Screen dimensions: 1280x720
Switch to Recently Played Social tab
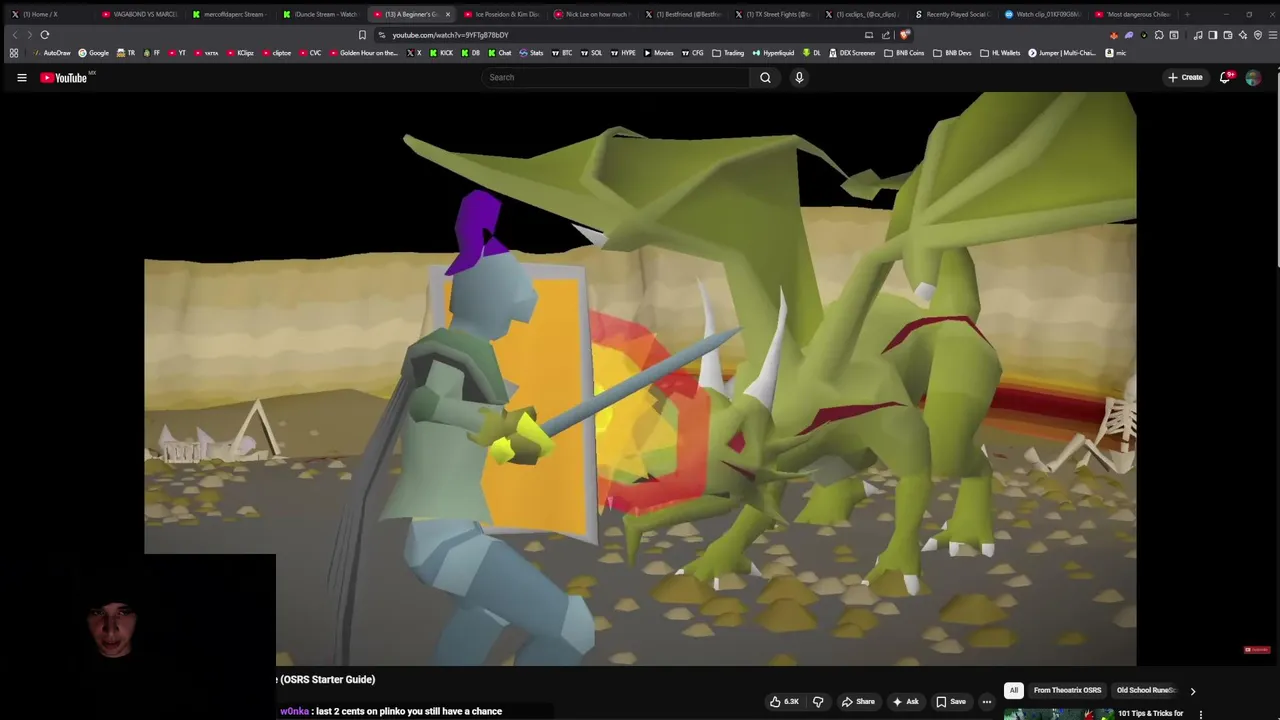953,14
